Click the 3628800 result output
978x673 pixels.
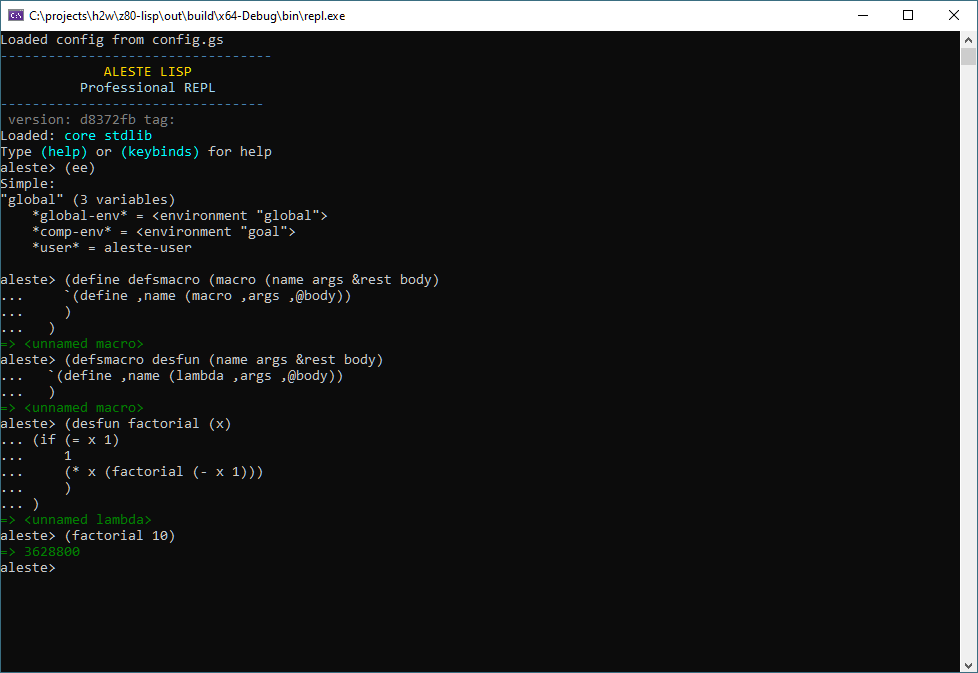[52, 552]
